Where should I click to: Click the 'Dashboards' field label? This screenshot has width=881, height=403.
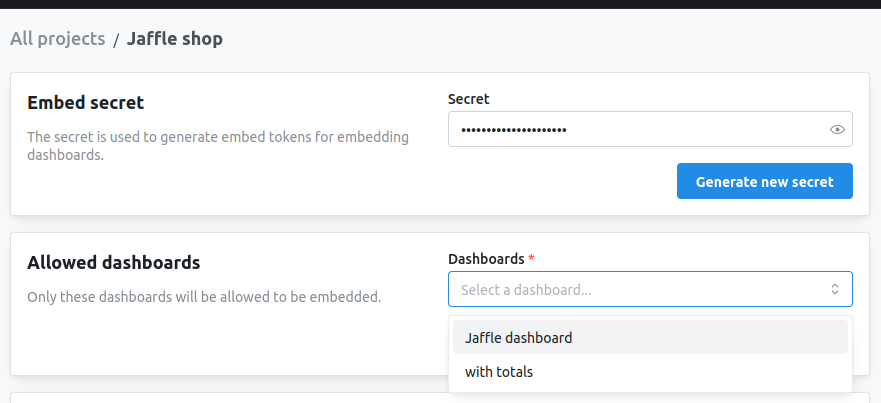486,259
